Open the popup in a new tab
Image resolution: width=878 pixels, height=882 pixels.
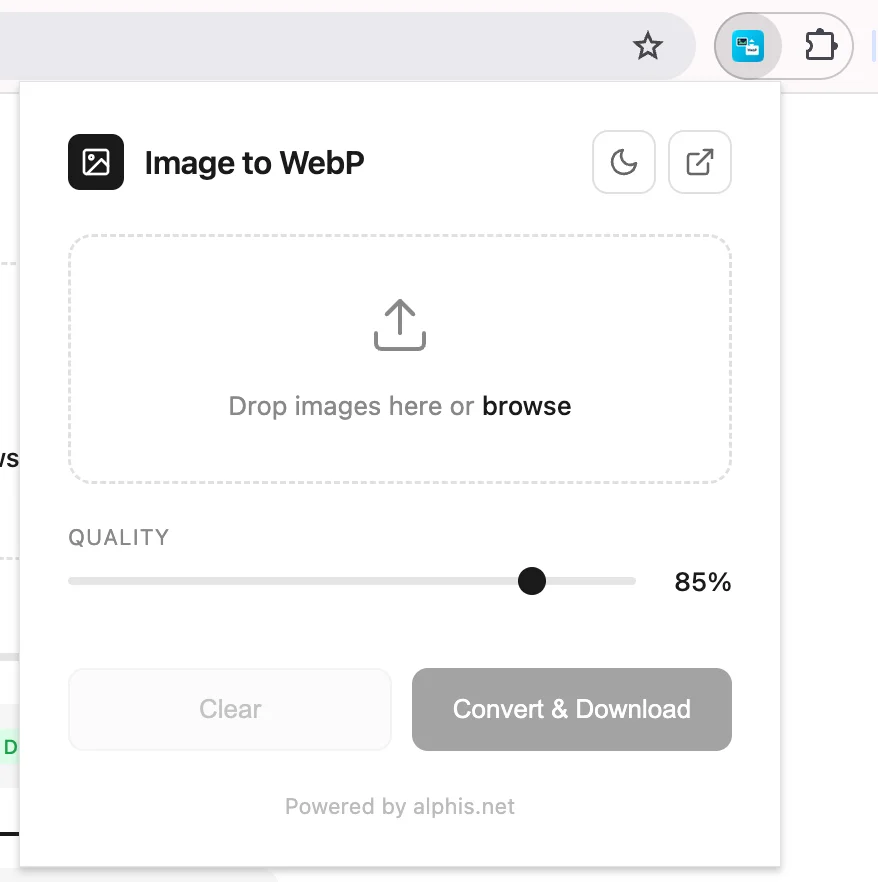[x=700, y=163]
